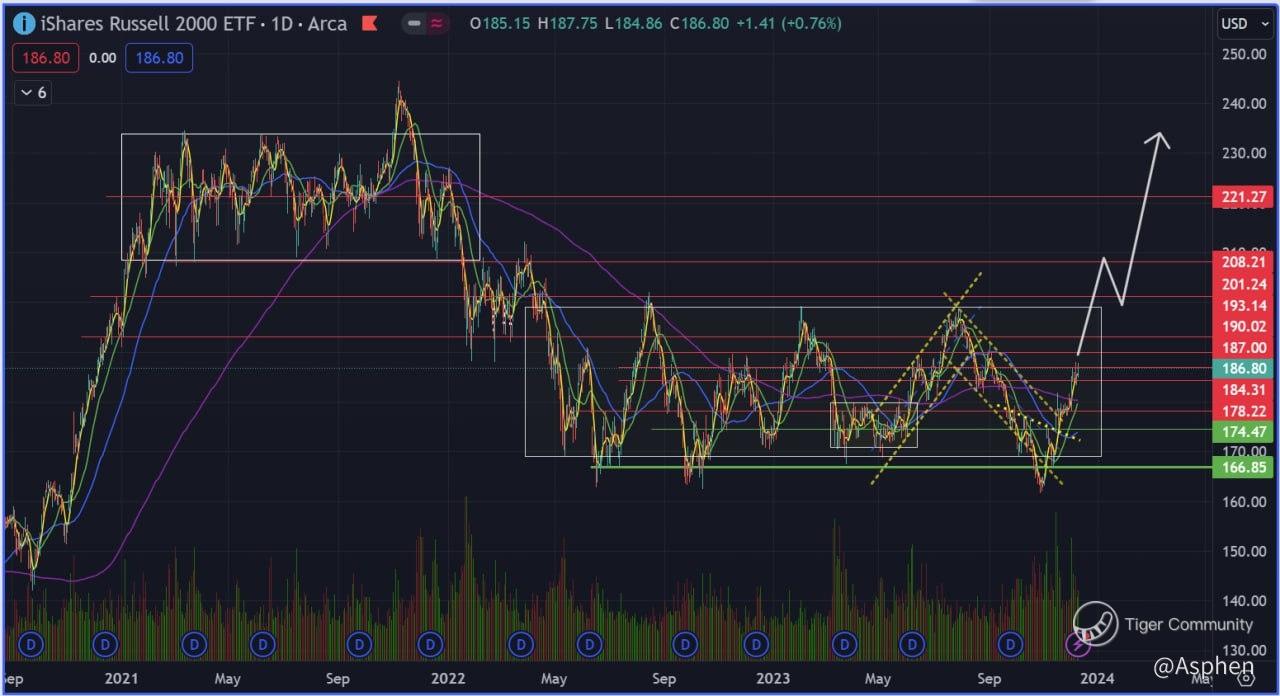Click the blue 186.80 buy price button

[159, 58]
